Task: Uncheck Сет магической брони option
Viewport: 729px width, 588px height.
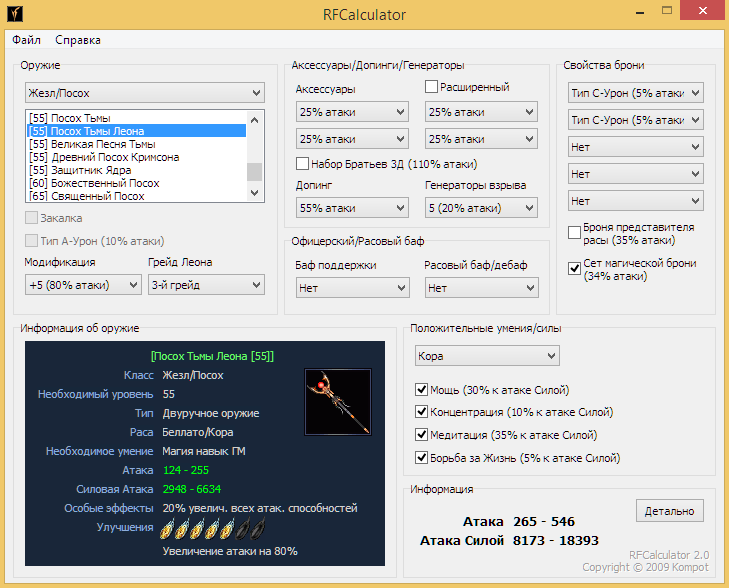Action: click(574, 267)
